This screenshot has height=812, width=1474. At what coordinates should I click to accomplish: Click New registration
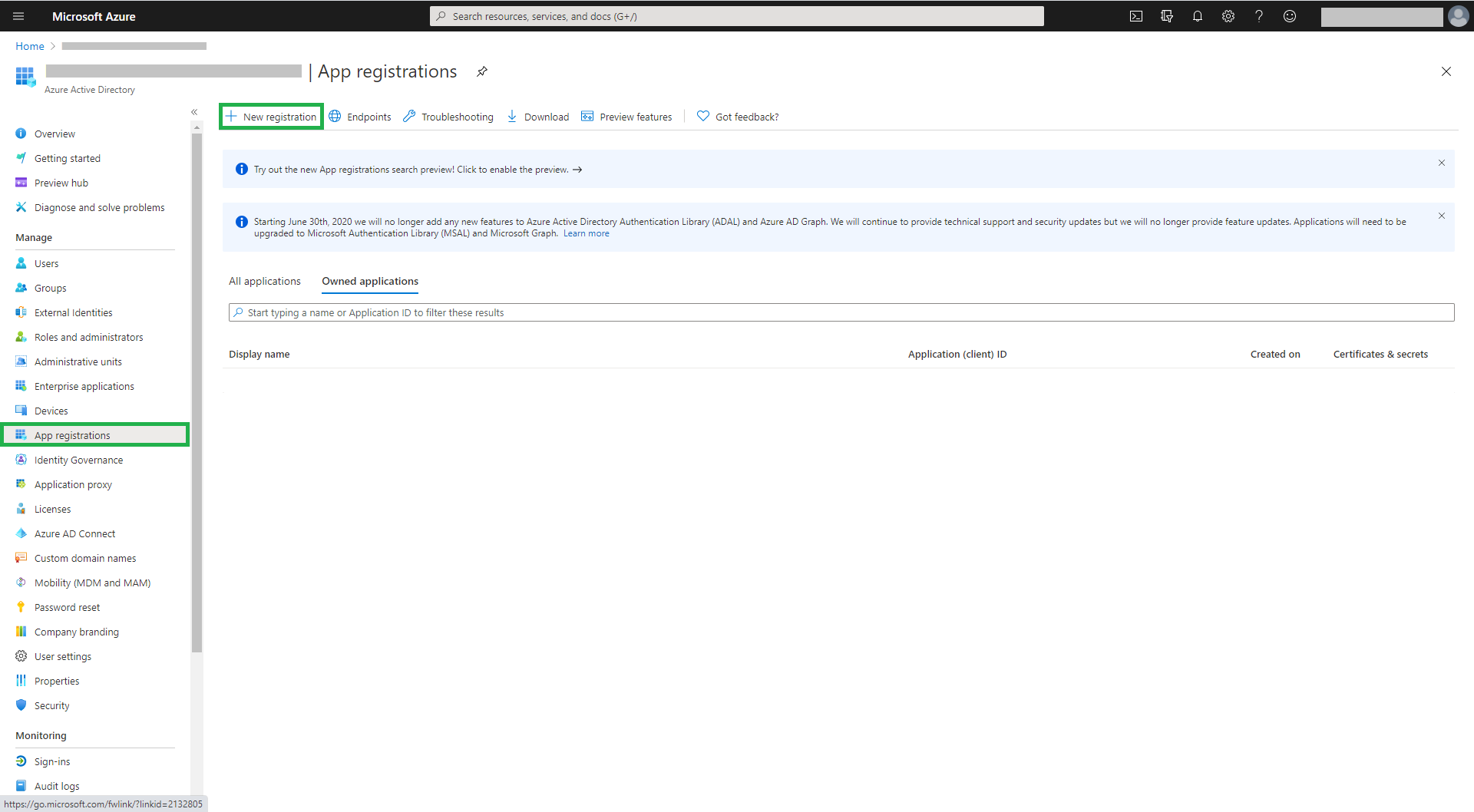pyautogui.click(x=272, y=117)
